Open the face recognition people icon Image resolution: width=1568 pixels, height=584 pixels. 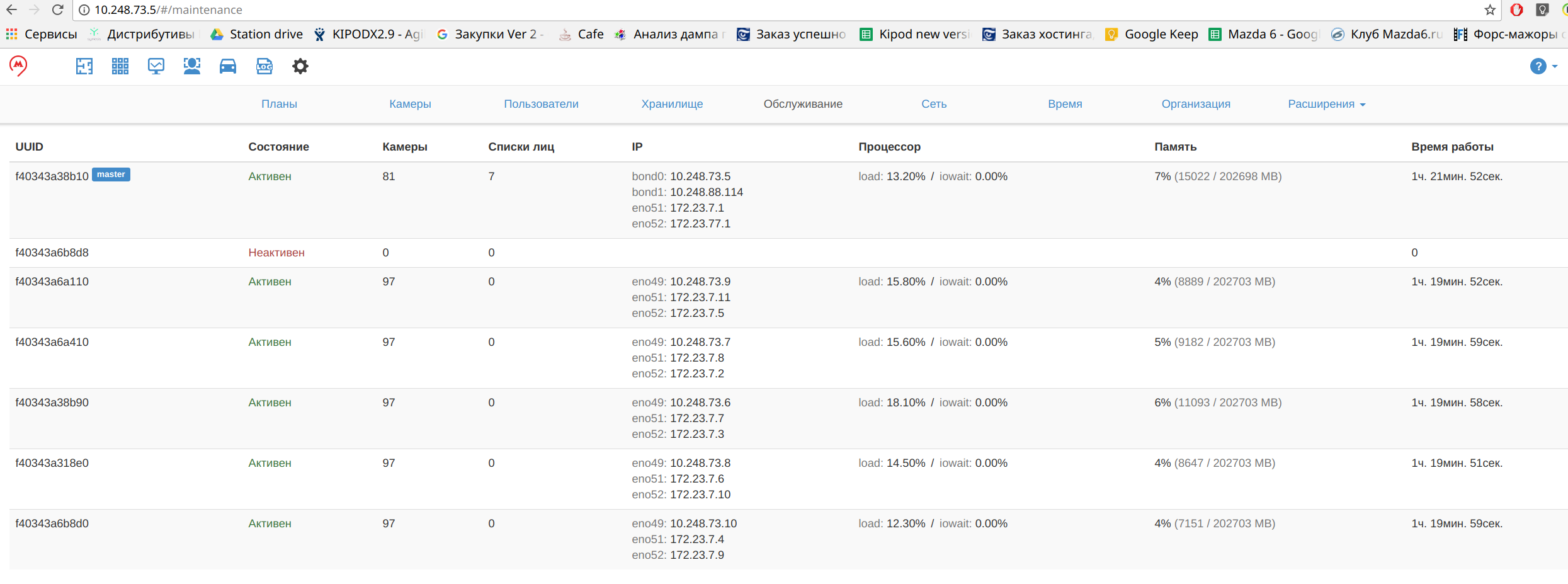[192, 66]
